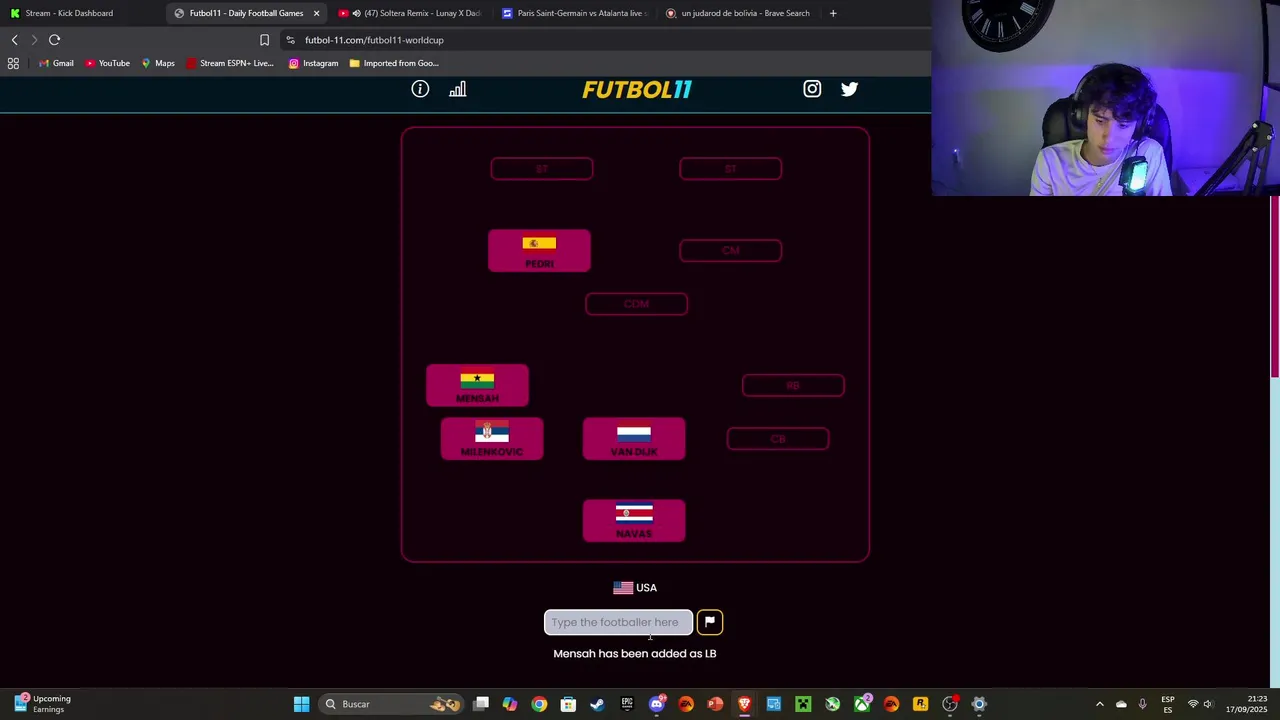This screenshot has height=720, width=1280.
Task: Click the FUTBOL11 logo
Action: click(637, 89)
